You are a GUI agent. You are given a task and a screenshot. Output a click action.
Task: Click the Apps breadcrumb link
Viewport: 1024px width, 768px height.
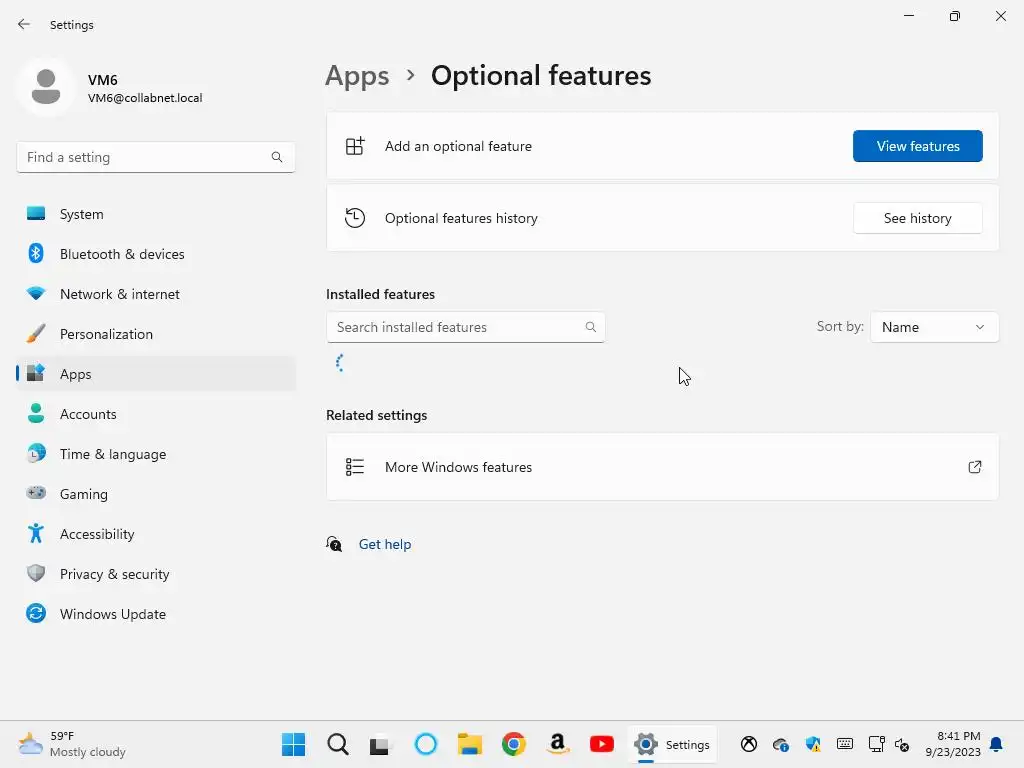[x=357, y=76]
